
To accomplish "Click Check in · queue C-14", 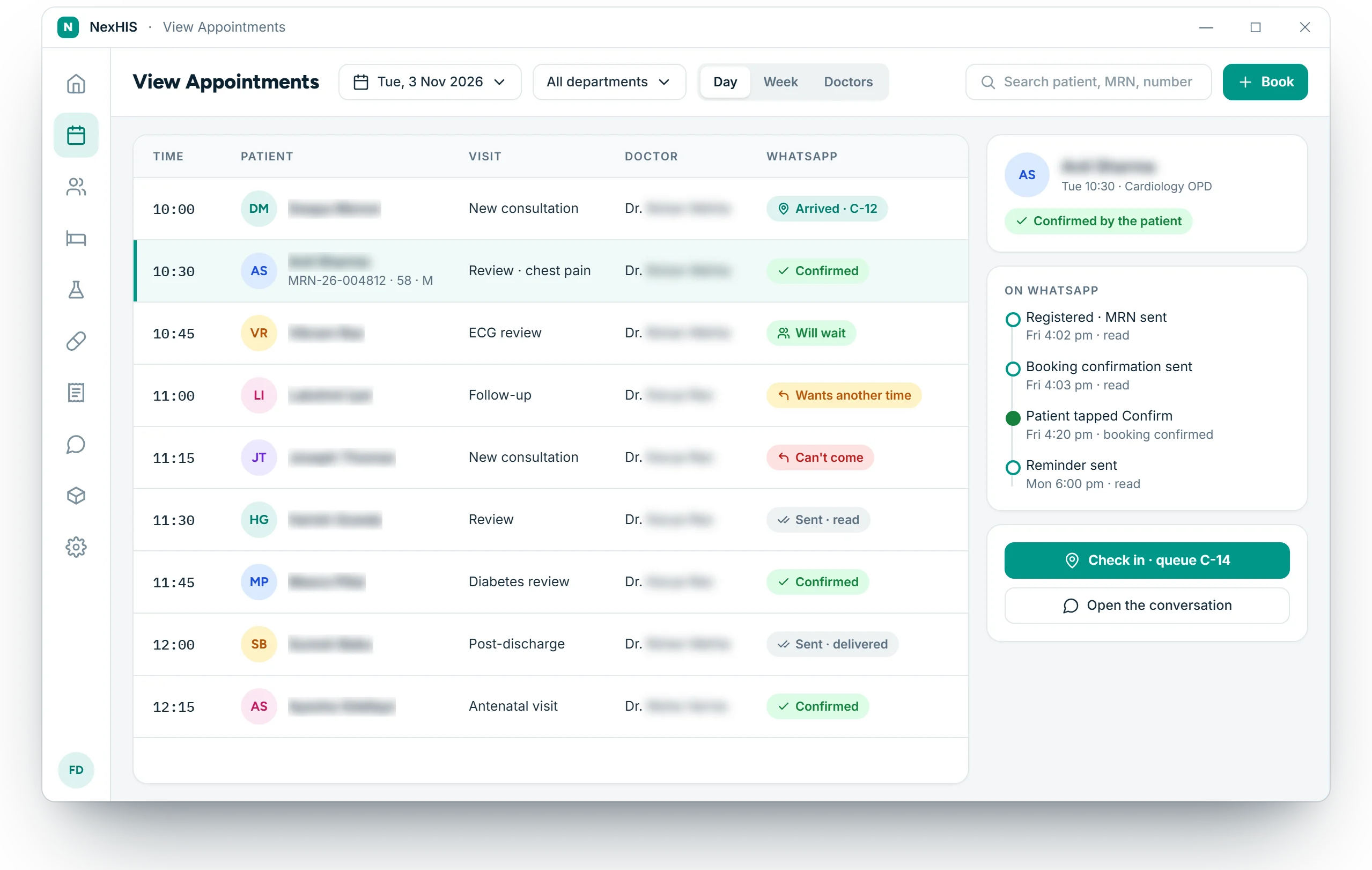I will click(x=1146, y=560).
